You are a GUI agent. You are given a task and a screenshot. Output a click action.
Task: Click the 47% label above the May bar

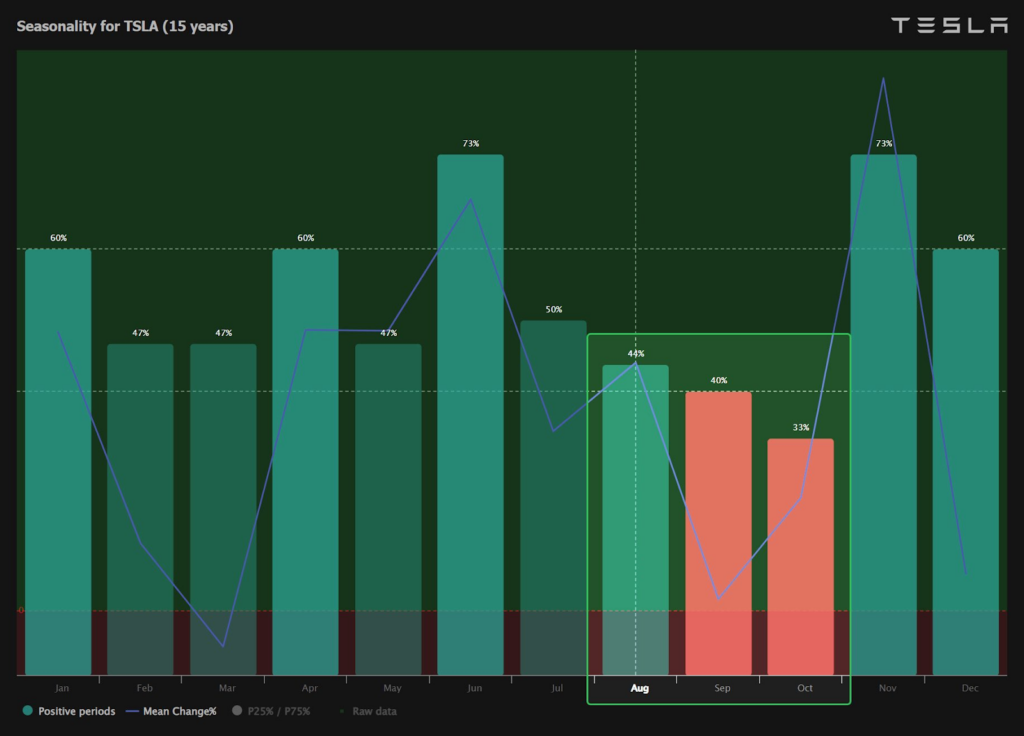pos(388,333)
